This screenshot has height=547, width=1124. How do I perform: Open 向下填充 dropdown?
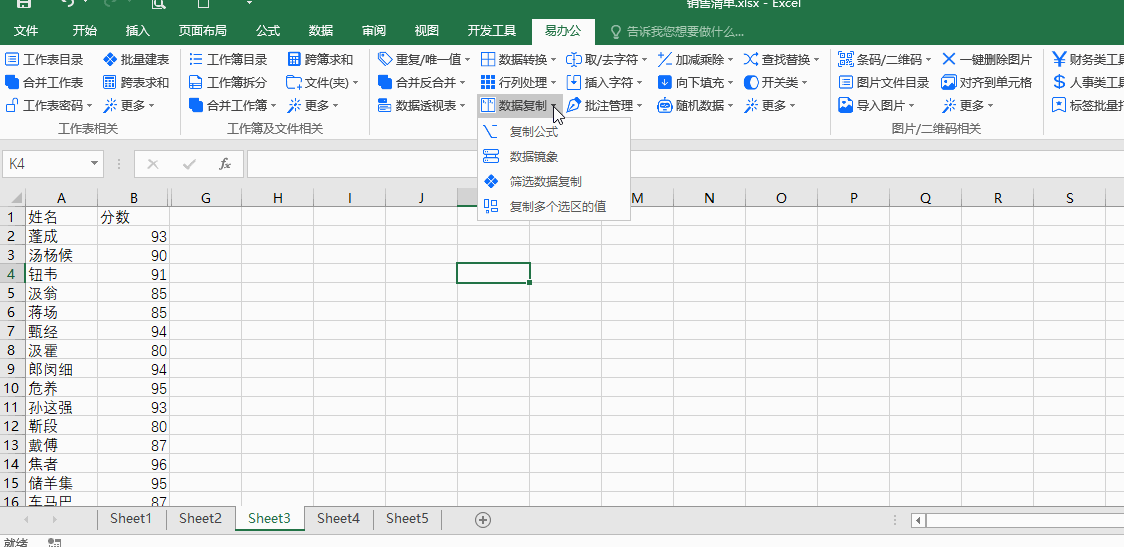tap(730, 83)
